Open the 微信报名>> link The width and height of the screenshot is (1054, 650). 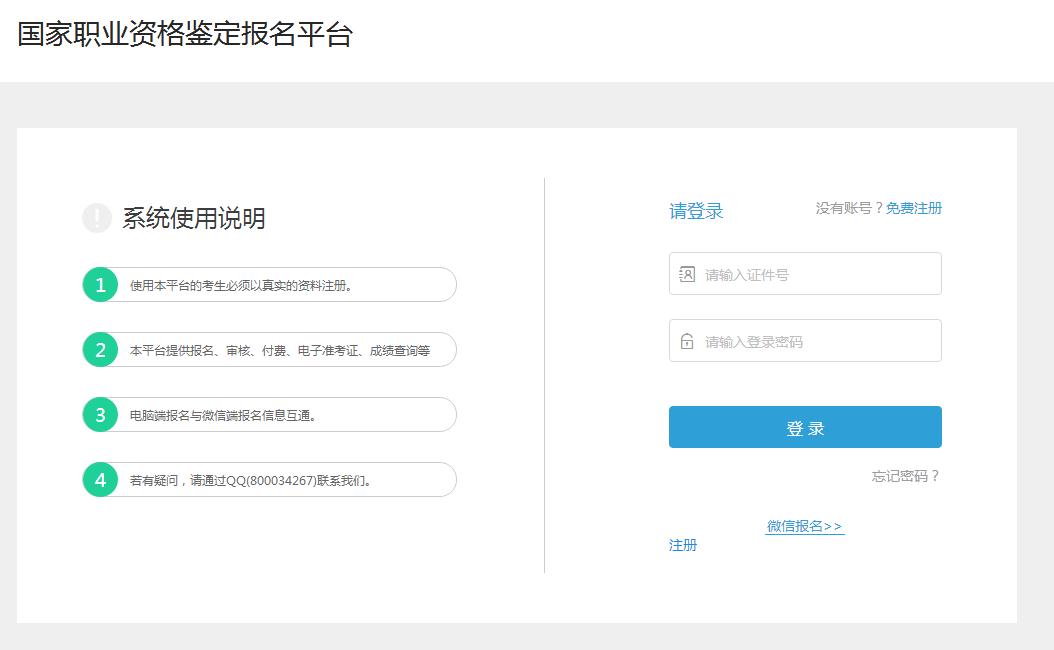[x=804, y=526]
